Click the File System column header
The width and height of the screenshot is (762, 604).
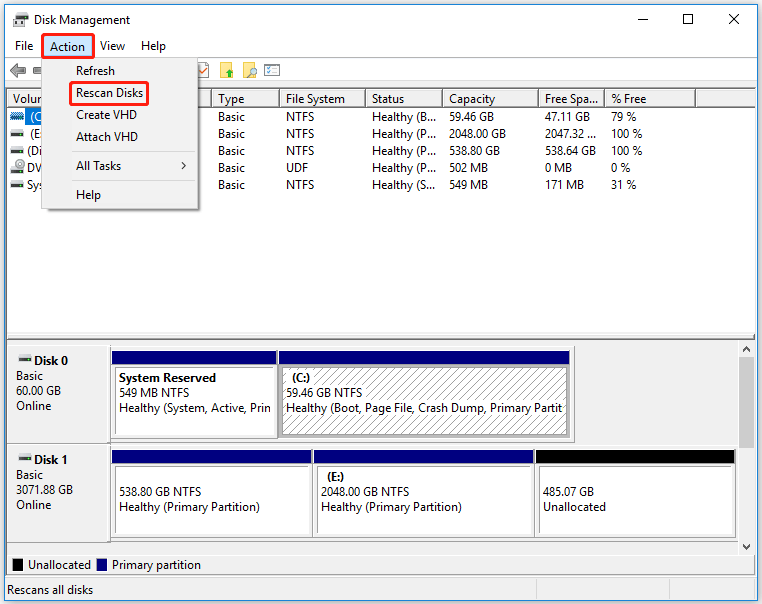point(315,99)
